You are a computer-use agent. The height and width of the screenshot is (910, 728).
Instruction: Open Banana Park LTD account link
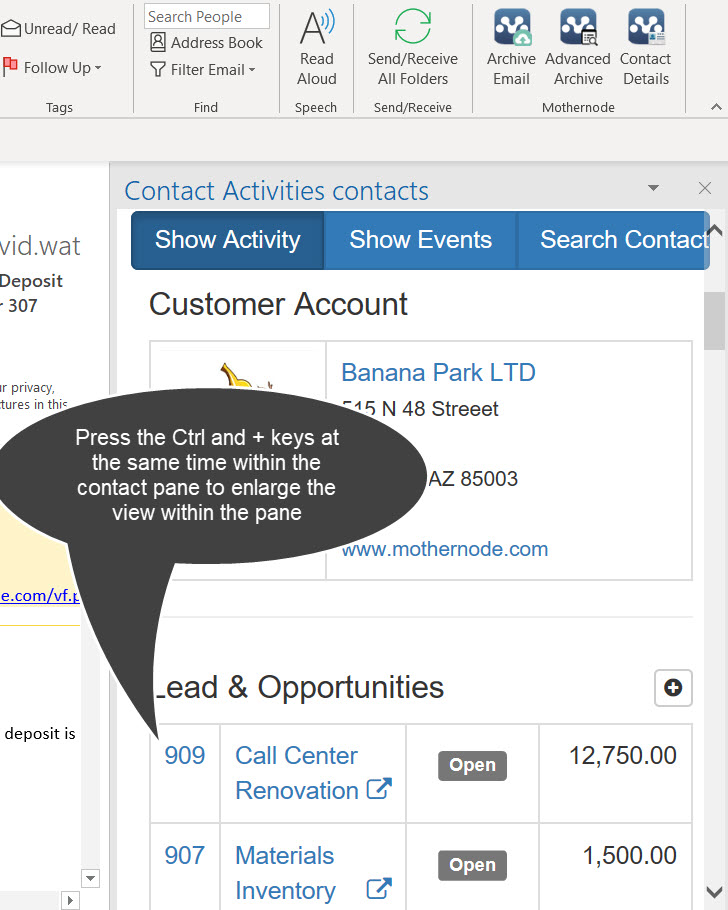438,373
